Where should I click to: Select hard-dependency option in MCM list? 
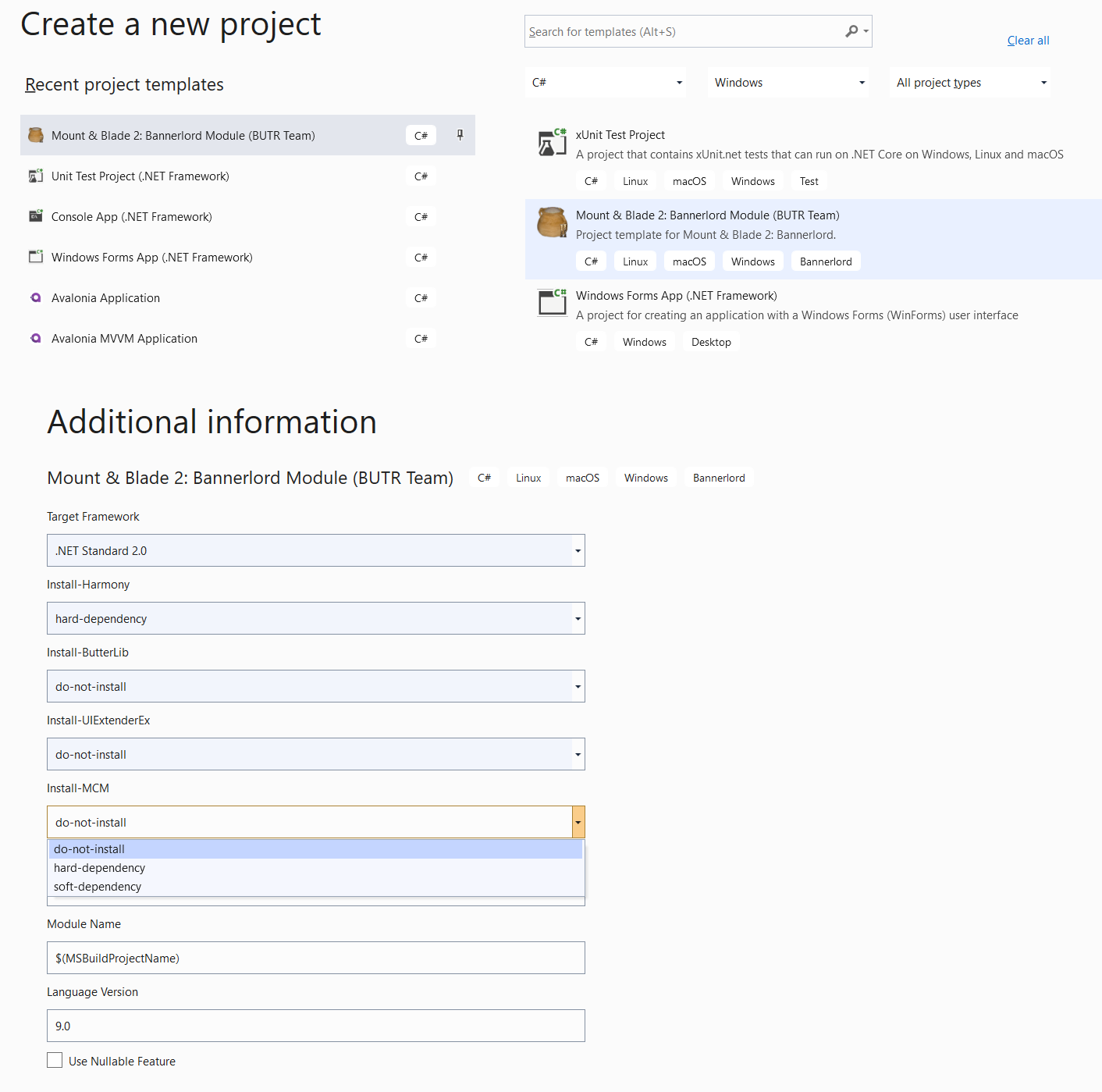click(315, 868)
